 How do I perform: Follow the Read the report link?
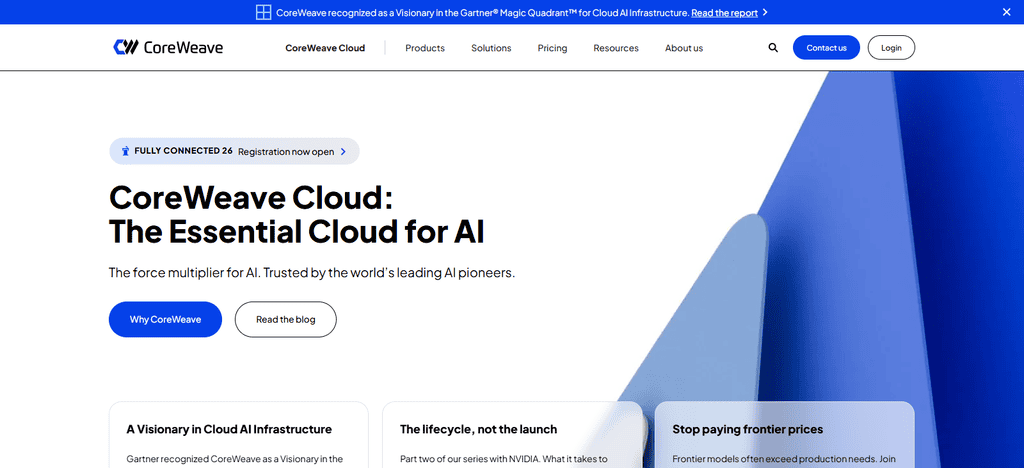(724, 12)
